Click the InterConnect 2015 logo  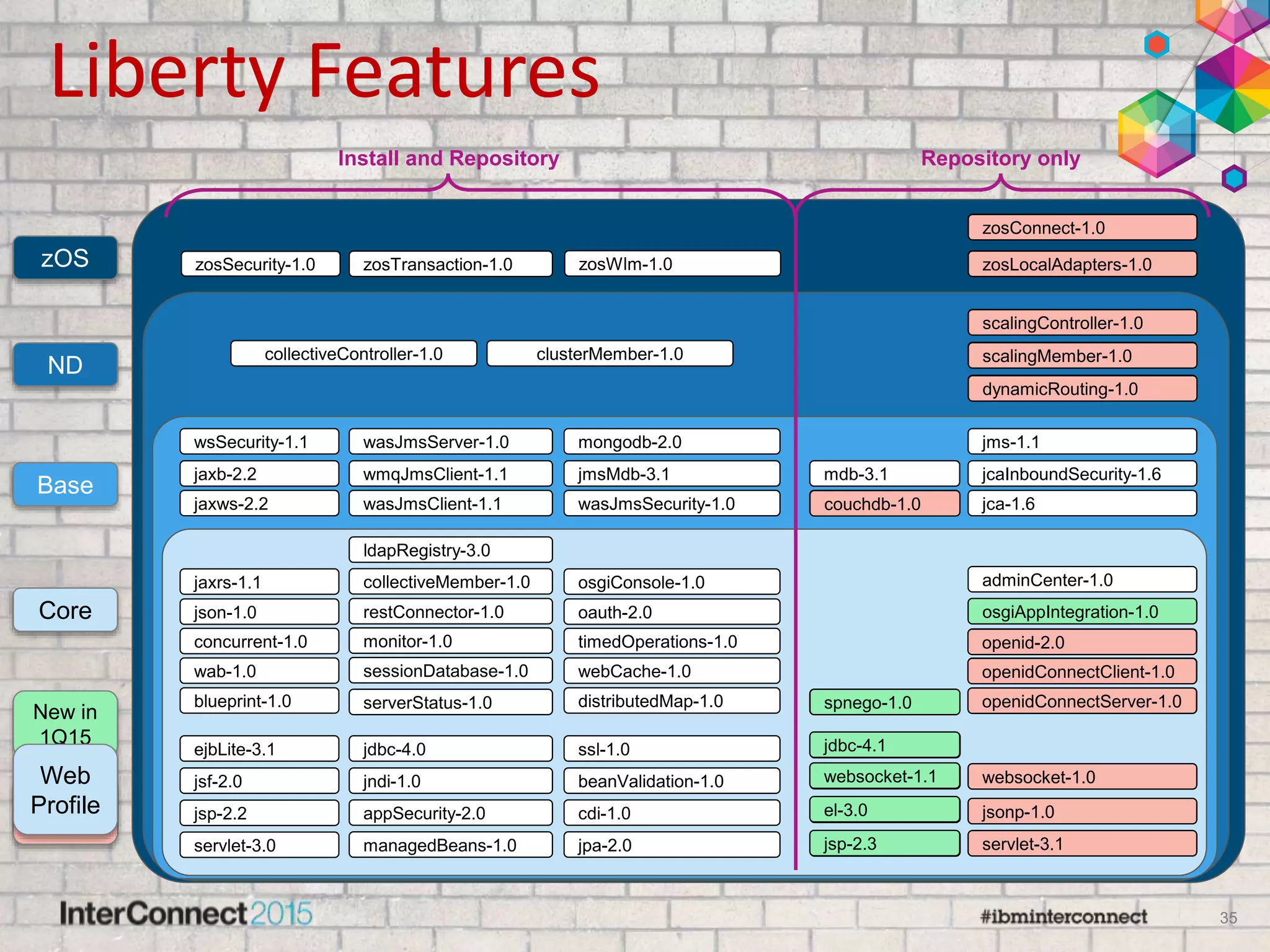click(x=186, y=914)
